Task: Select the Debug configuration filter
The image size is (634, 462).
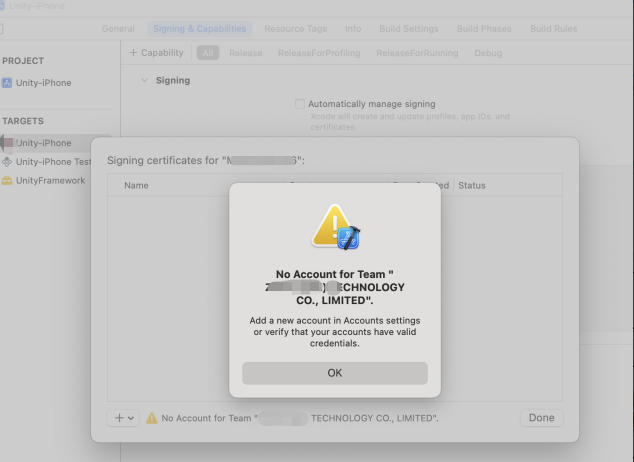Action: click(x=488, y=53)
